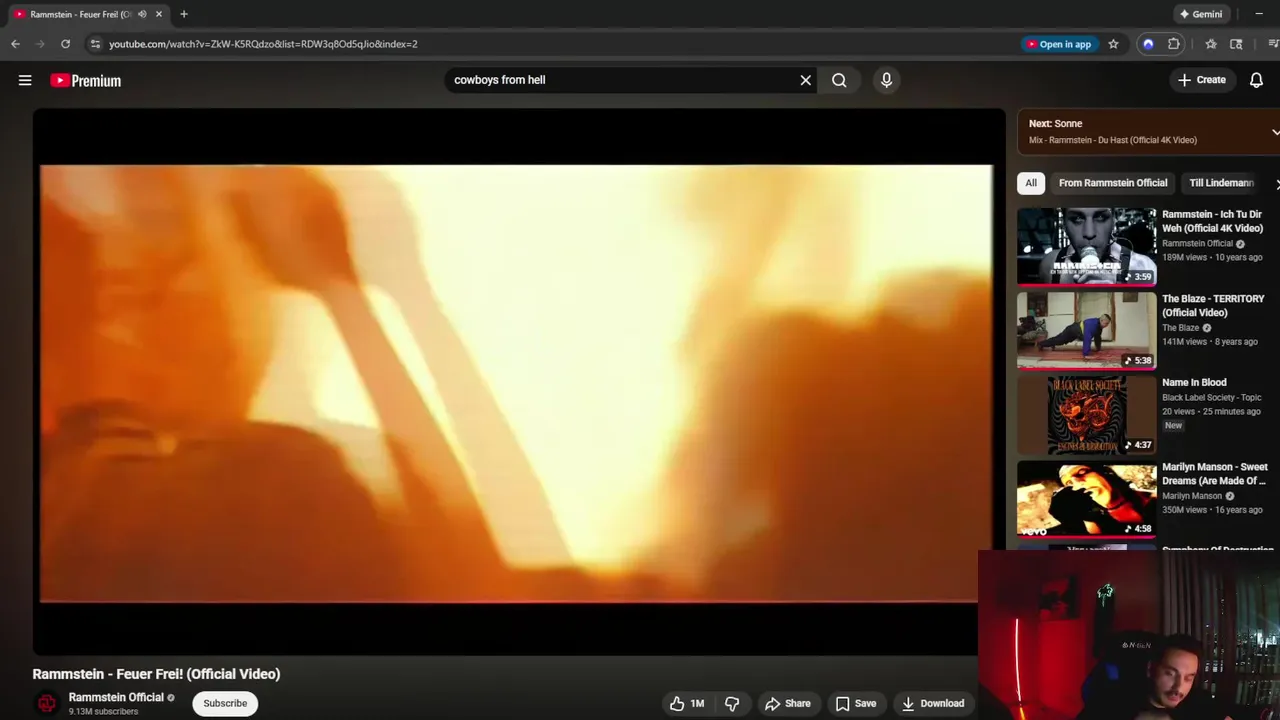
Task: Subscribe to Rammstein Official
Action: coord(225,703)
